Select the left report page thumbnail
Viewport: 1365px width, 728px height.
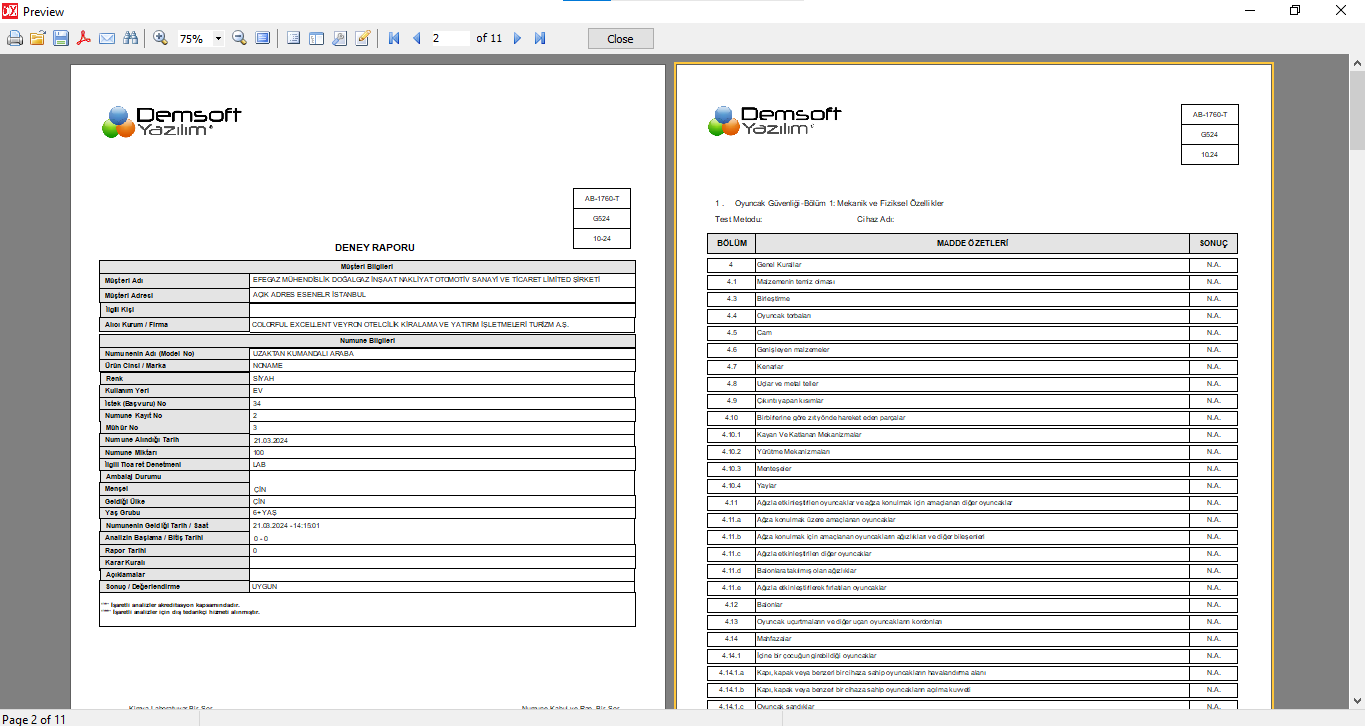coord(367,388)
